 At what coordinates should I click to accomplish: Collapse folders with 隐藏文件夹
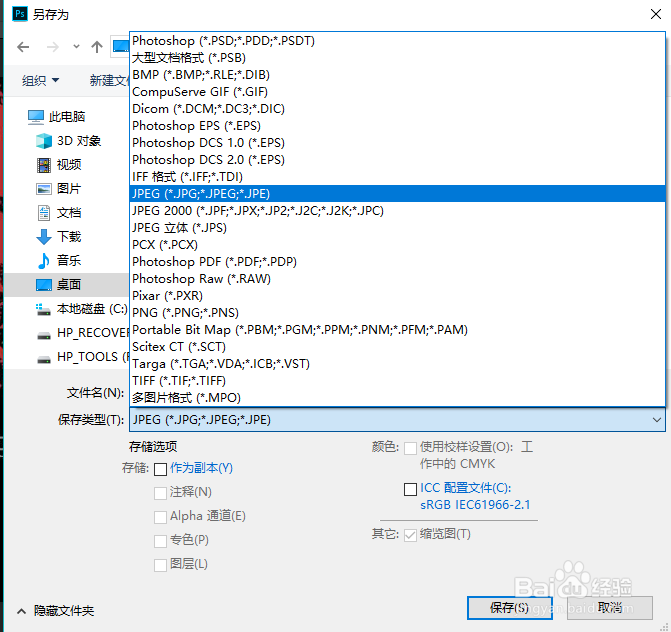click(56, 611)
